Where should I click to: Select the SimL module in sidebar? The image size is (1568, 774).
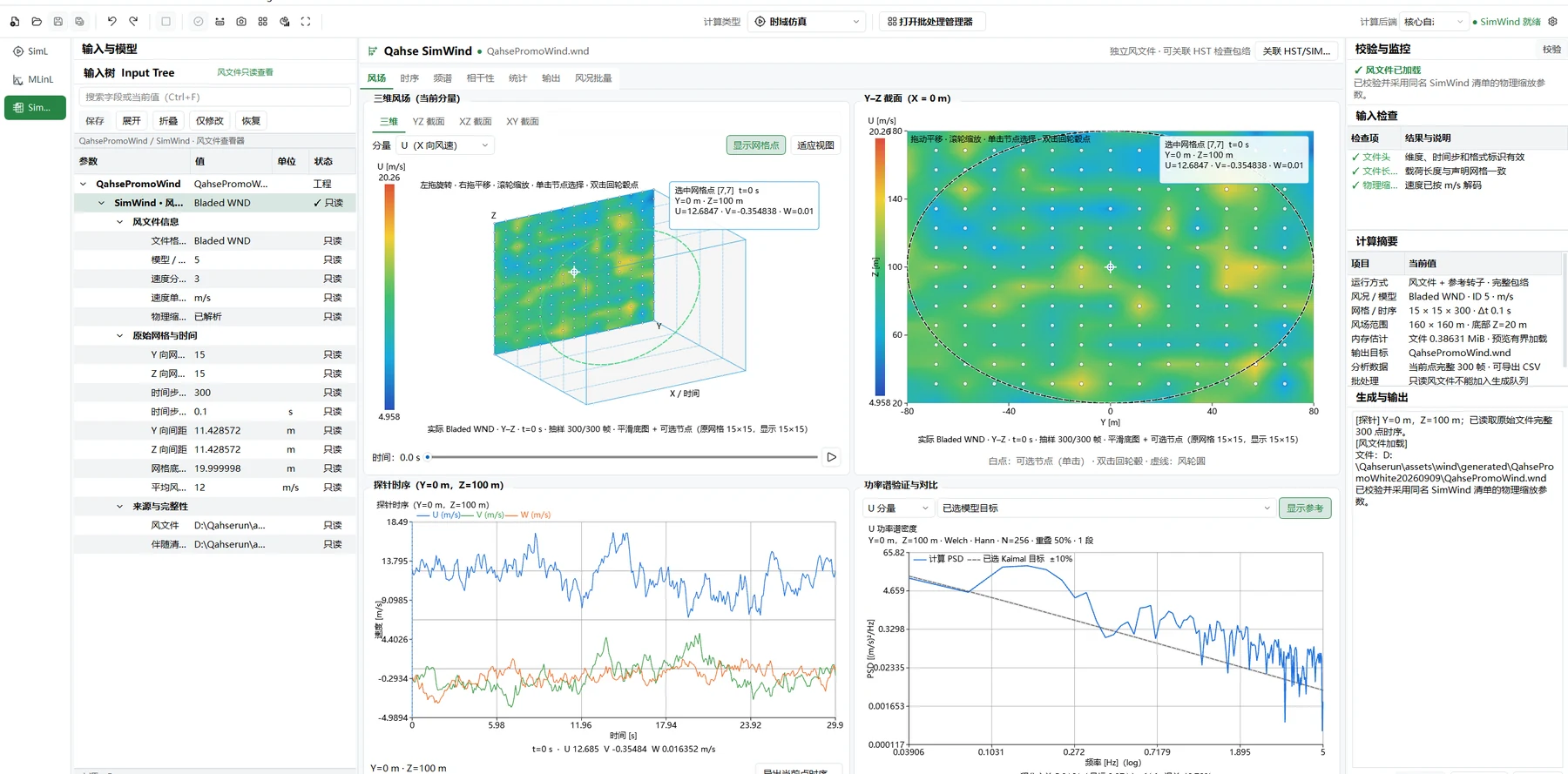pos(35,51)
